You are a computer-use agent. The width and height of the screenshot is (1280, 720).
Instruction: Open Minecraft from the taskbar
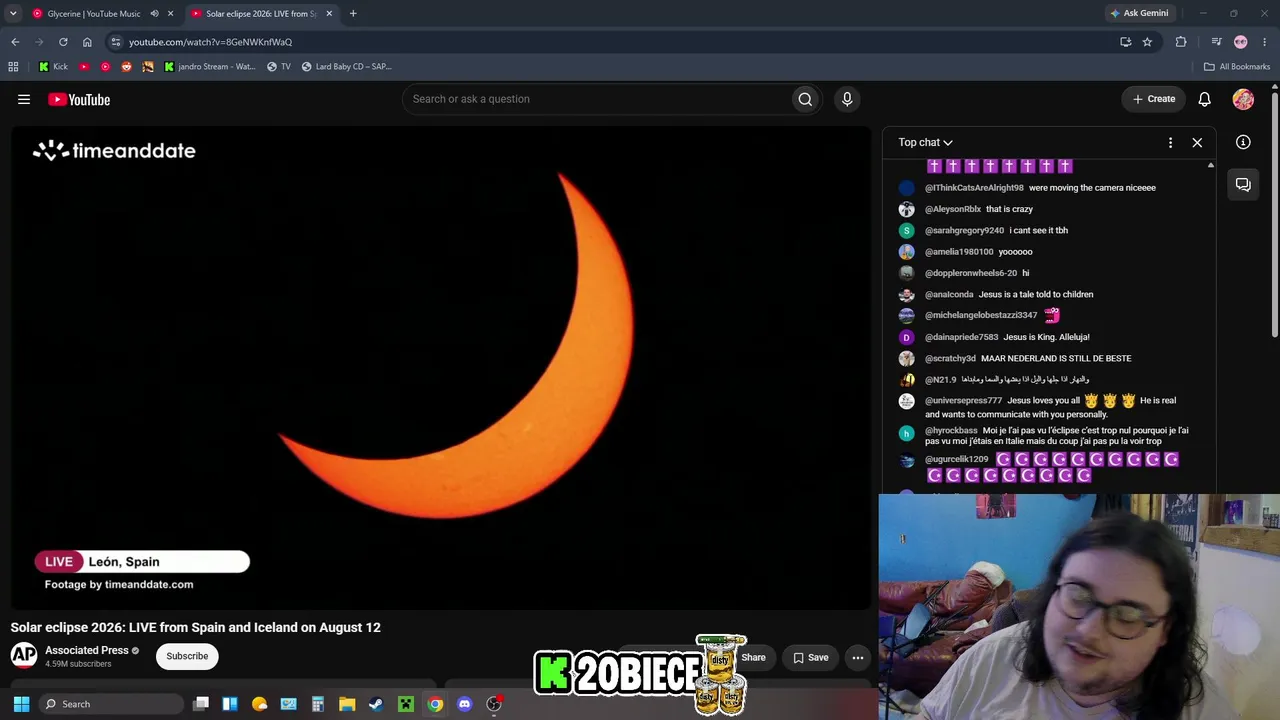(x=406, y=704)
